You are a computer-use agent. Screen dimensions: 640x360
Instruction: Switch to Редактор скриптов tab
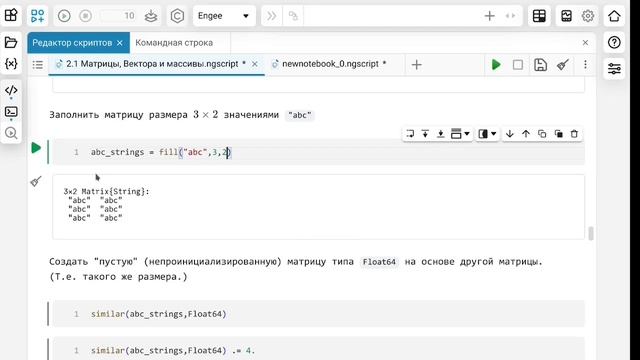72,43
